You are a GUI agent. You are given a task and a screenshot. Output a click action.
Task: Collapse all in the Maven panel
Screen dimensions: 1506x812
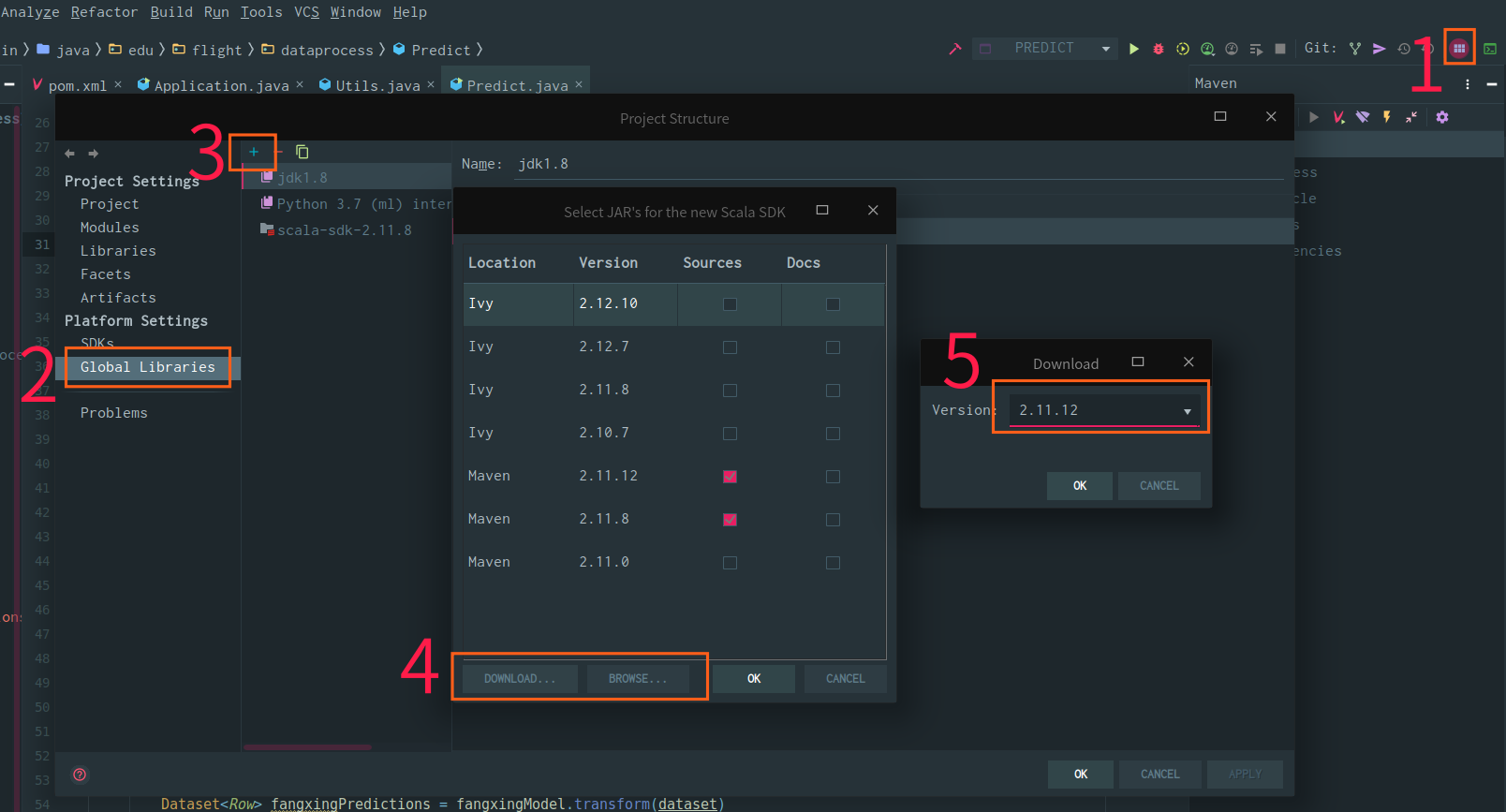click(x=1411, y=117)
